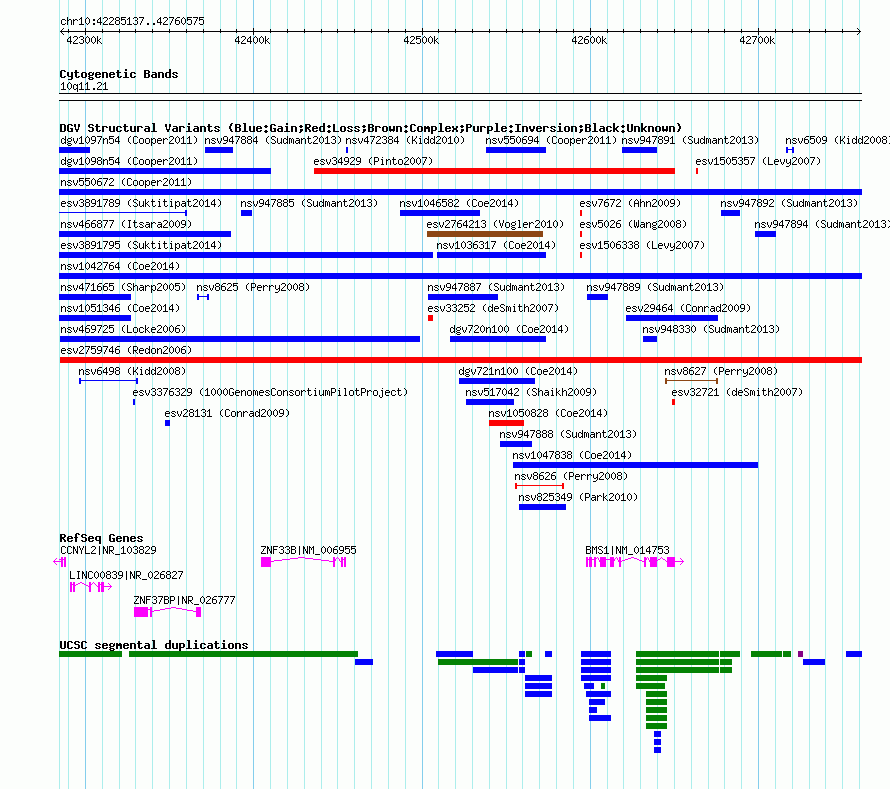This screenshot has height=789, width=890.
Task: Click the nsv947884 (Sudmant2013) label
Action: (273, 140)
